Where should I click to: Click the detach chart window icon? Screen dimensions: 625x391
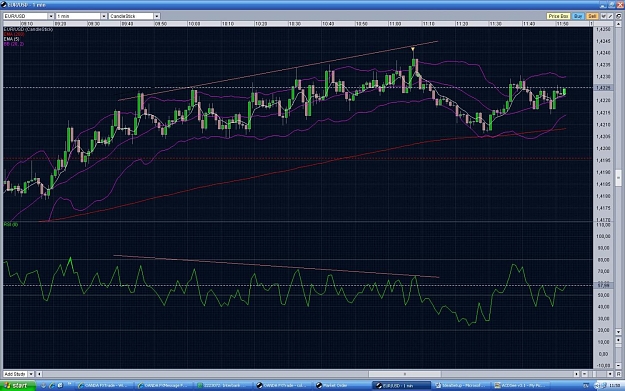point(619,16)
